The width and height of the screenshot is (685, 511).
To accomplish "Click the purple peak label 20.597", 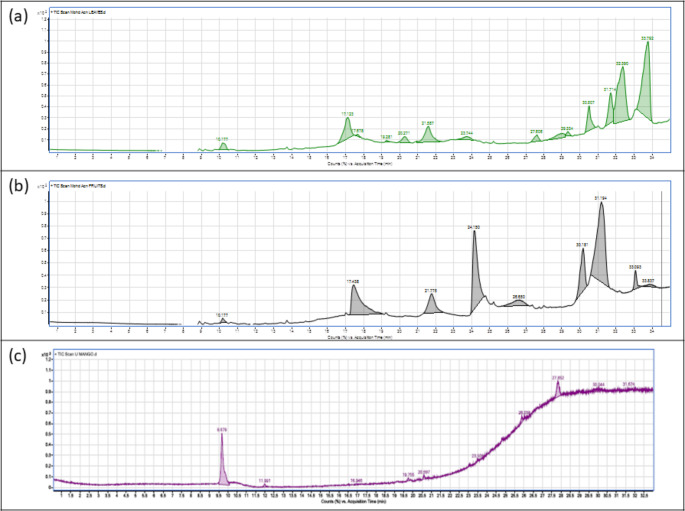I will 424,472.
